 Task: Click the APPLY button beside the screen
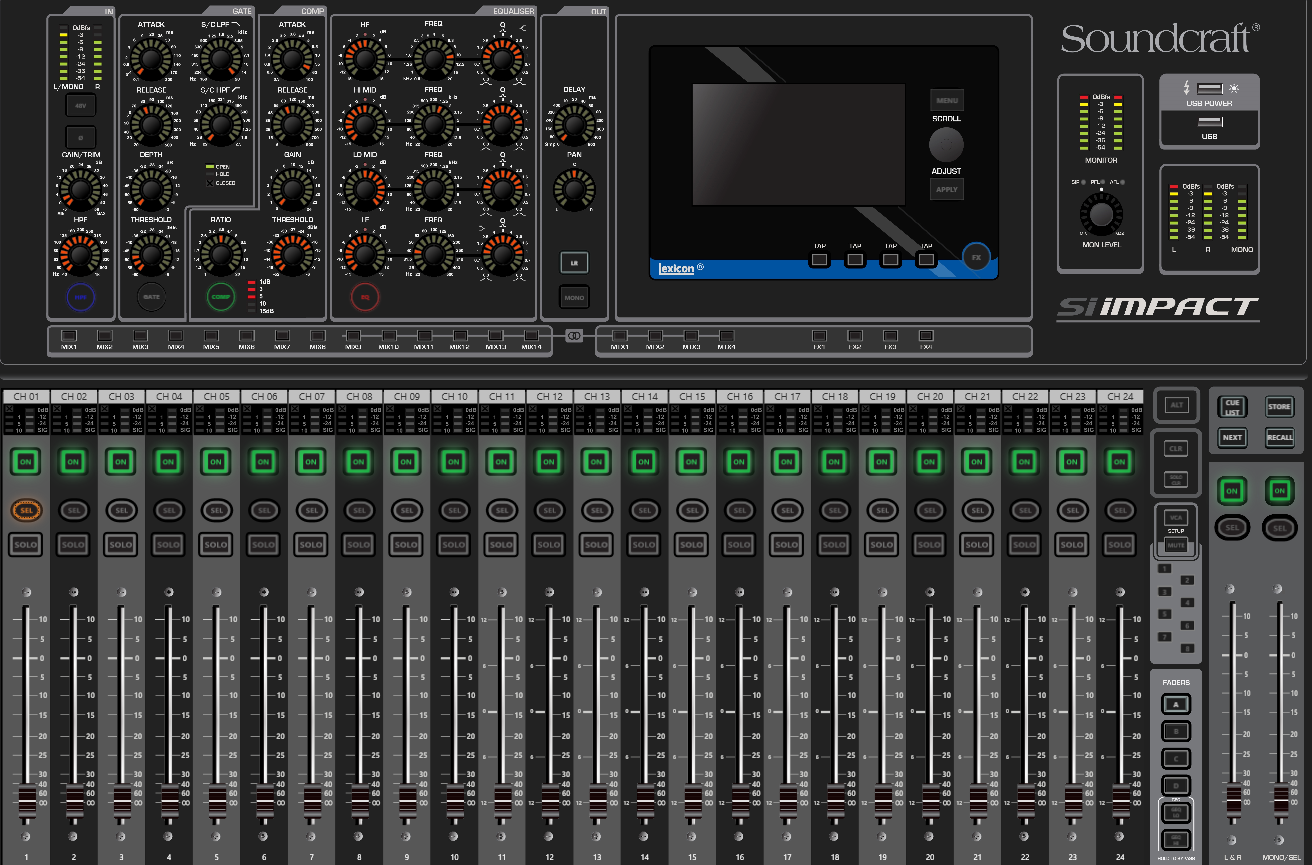coord(946,189)
